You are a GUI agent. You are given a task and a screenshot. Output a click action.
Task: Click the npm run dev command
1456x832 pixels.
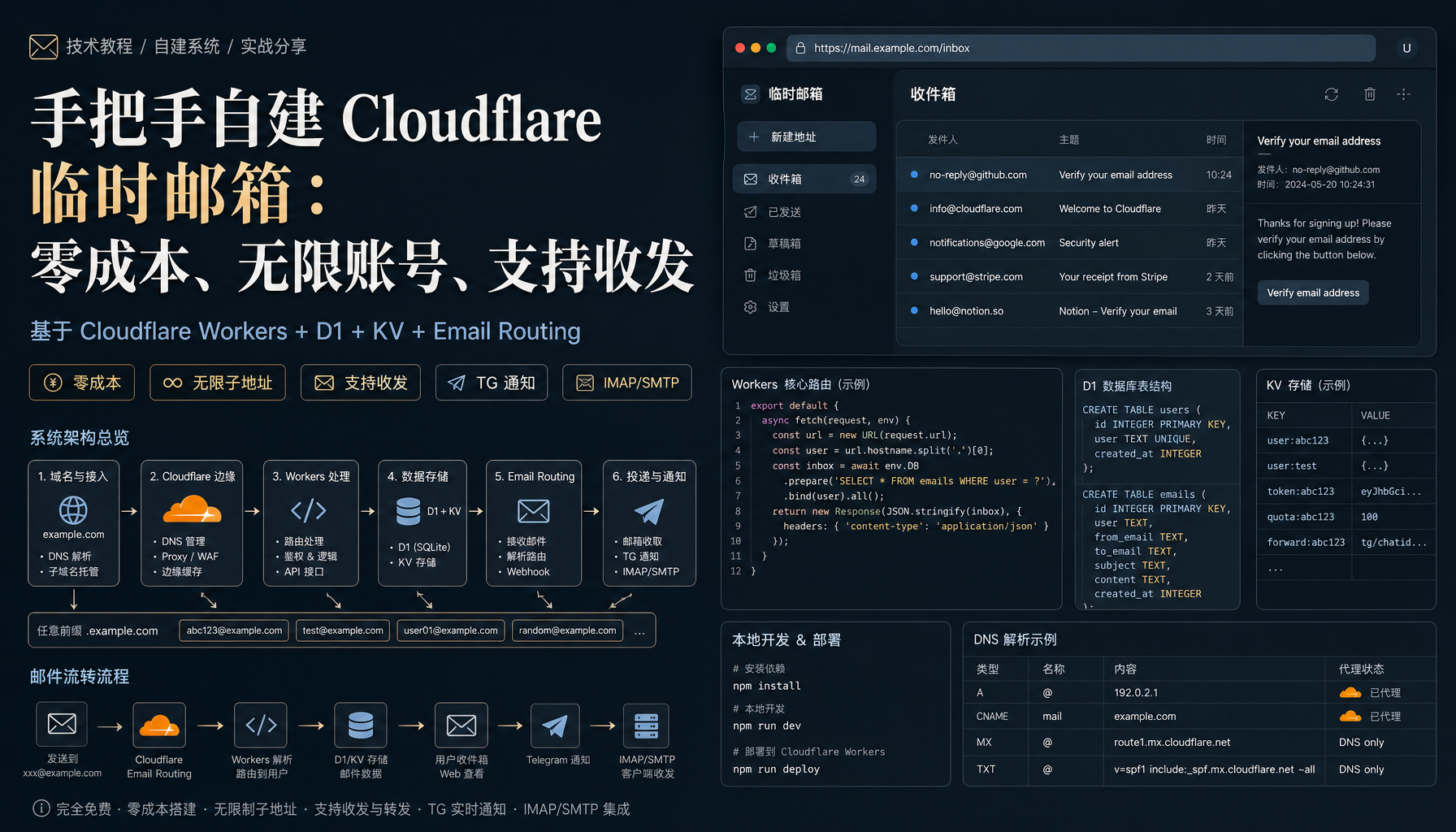pos(766,726)
